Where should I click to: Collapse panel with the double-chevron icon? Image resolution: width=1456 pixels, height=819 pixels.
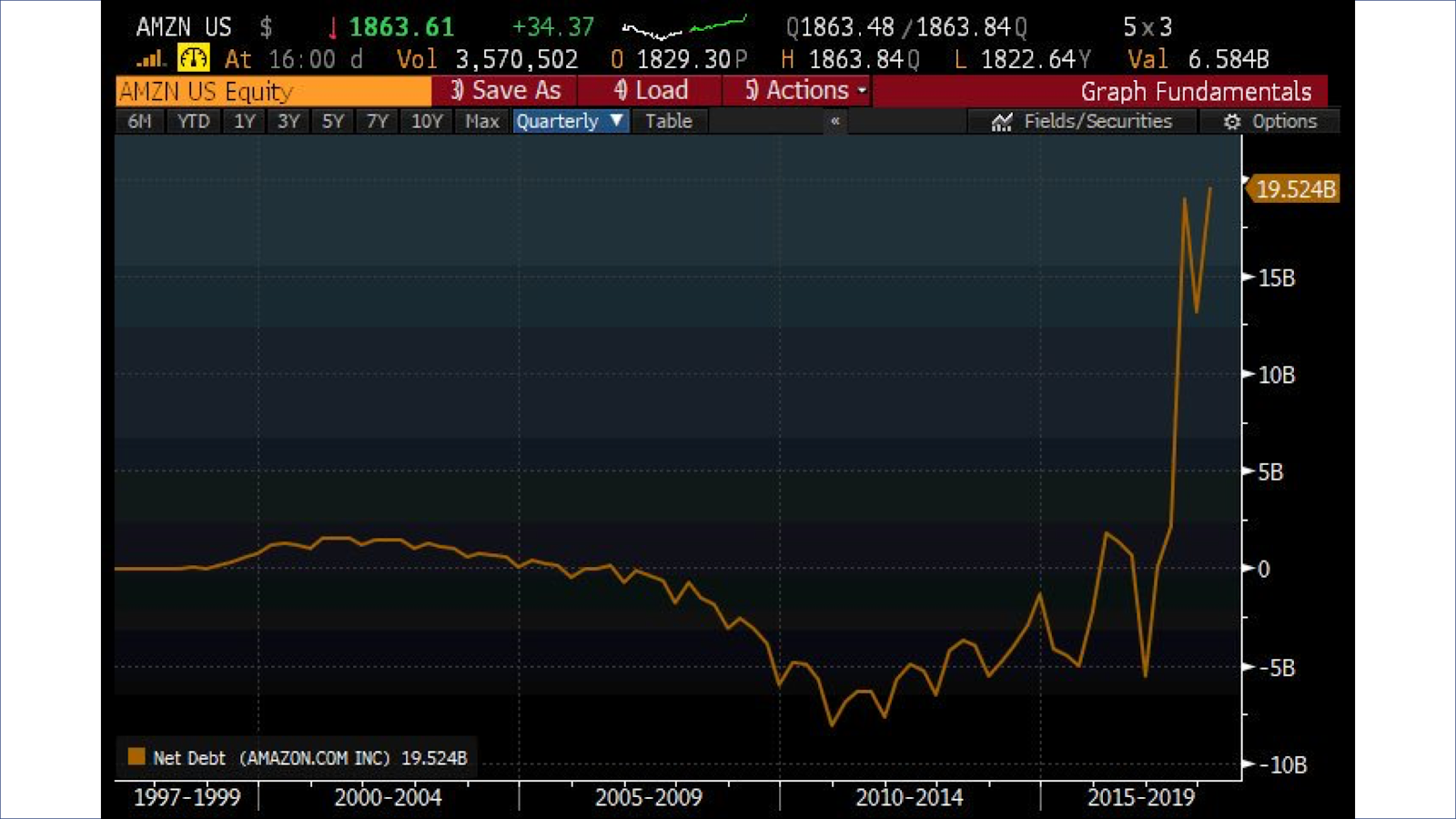(834, 121)
